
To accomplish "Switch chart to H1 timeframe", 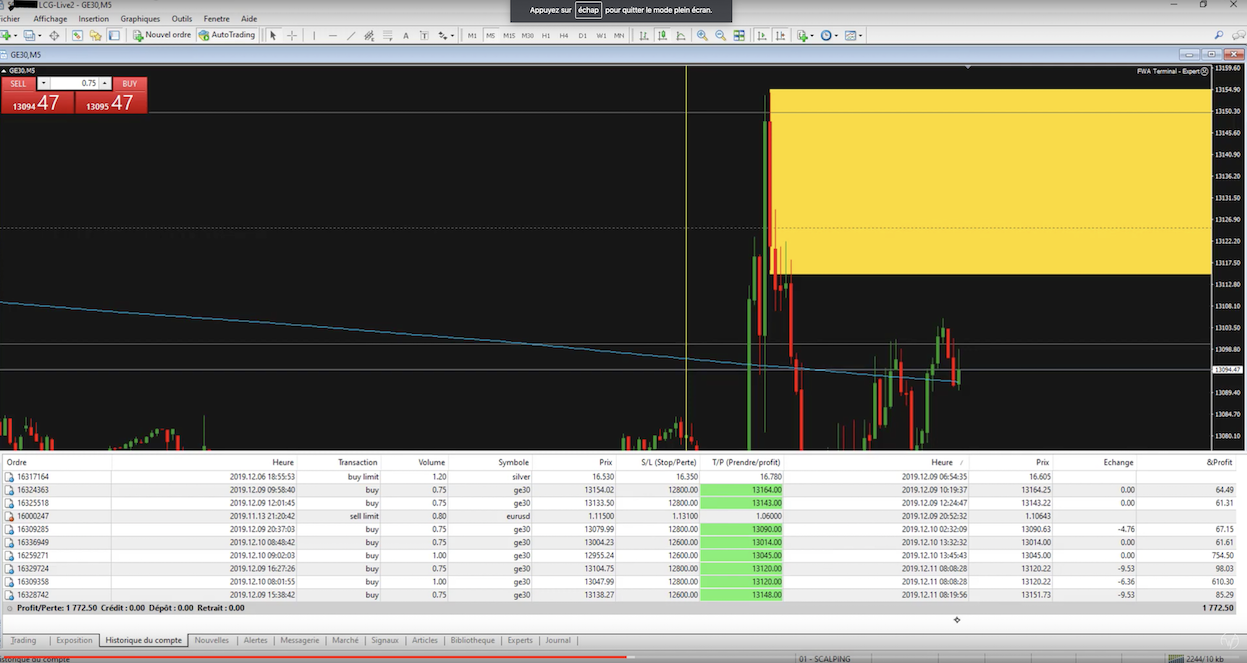I will [546, 35].
